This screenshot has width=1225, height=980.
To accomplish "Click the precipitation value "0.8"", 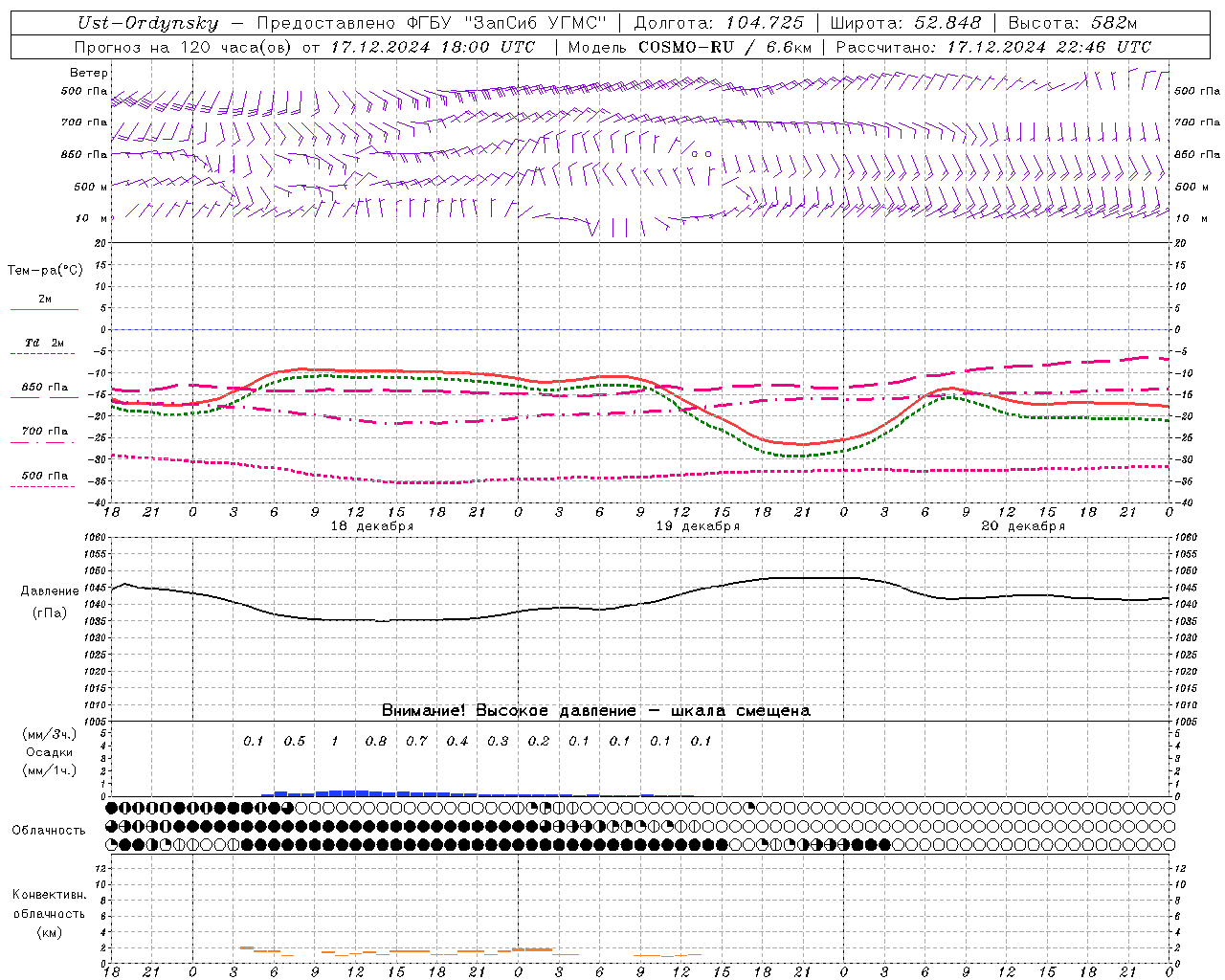I will 376,742.
